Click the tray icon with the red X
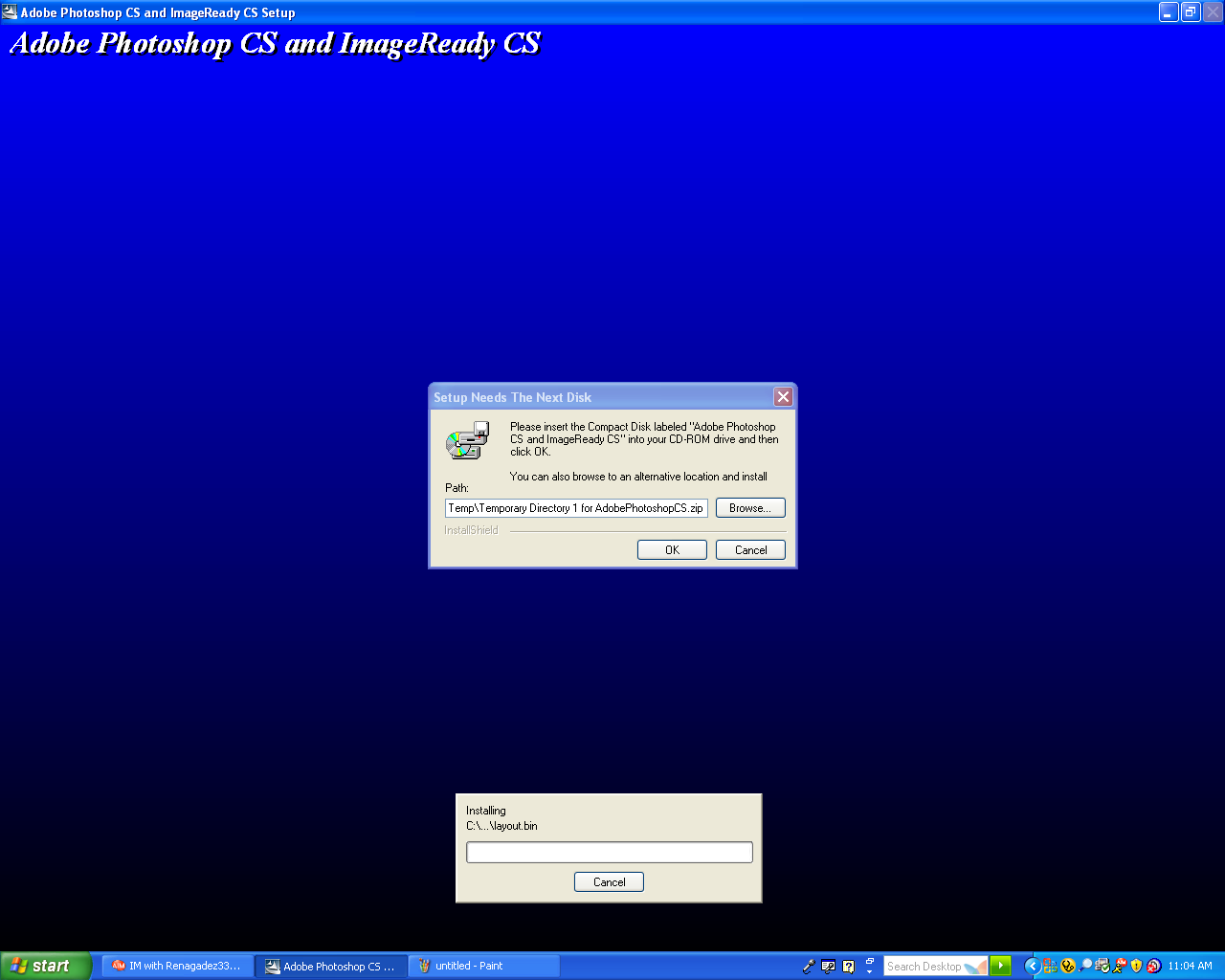The height and width of the screenshot is (980, 1225). click(x=1153, y=966)
